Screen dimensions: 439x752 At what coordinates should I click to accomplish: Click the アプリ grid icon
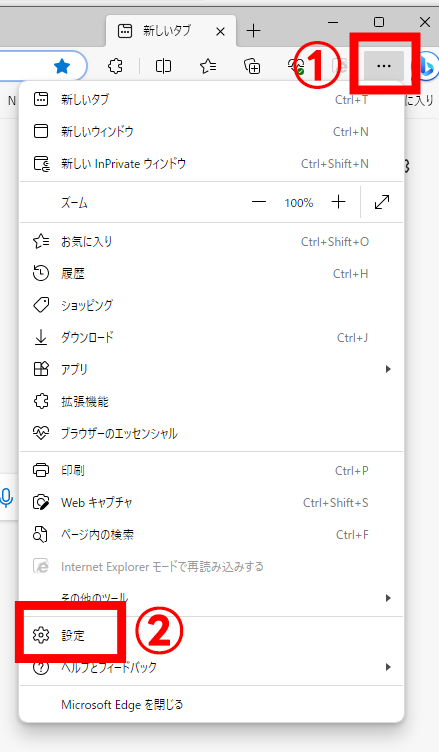coord(41,369)
